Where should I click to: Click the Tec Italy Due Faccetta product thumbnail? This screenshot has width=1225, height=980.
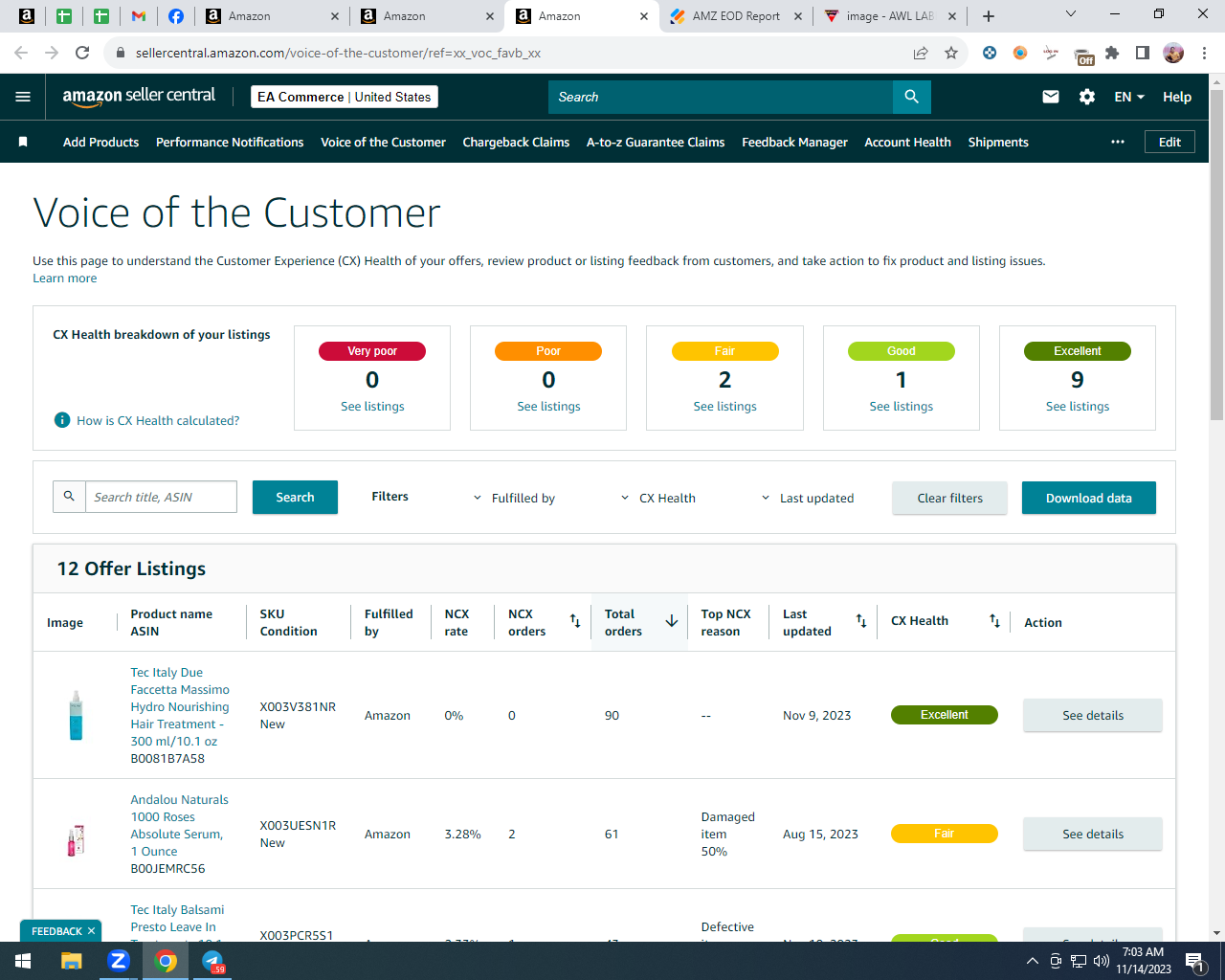pyautogui.click(x=77, y=715)
